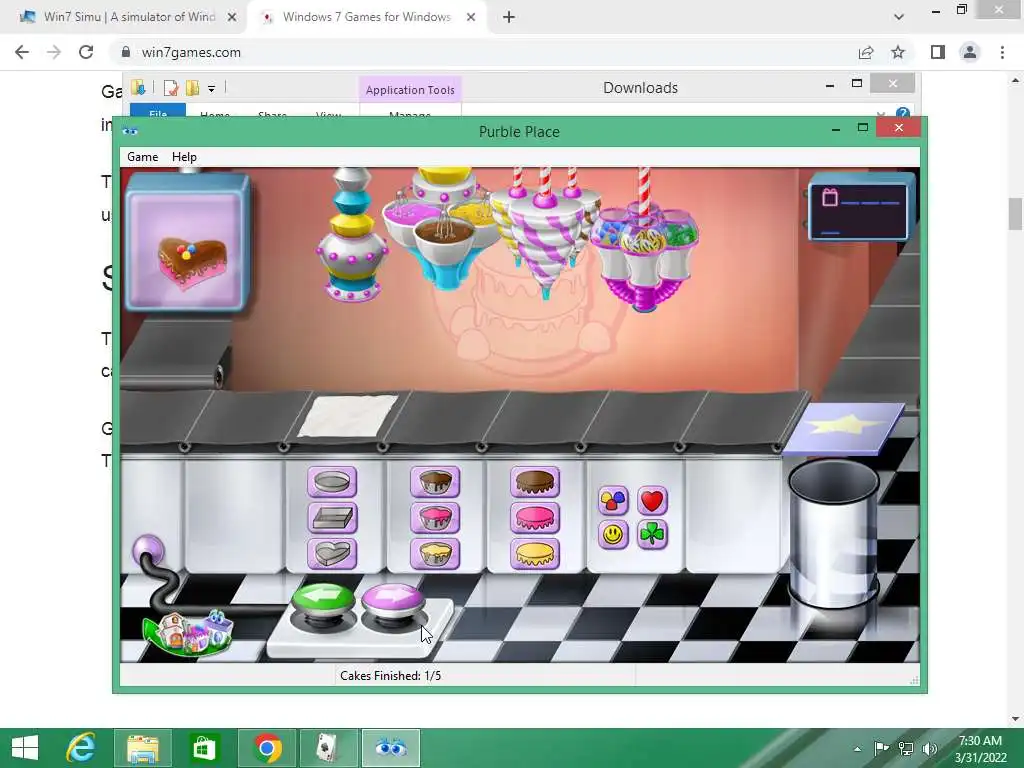Go back in Chrome browser history
The height and width of the screenshot is (768, 1024).
coord(22,52)
